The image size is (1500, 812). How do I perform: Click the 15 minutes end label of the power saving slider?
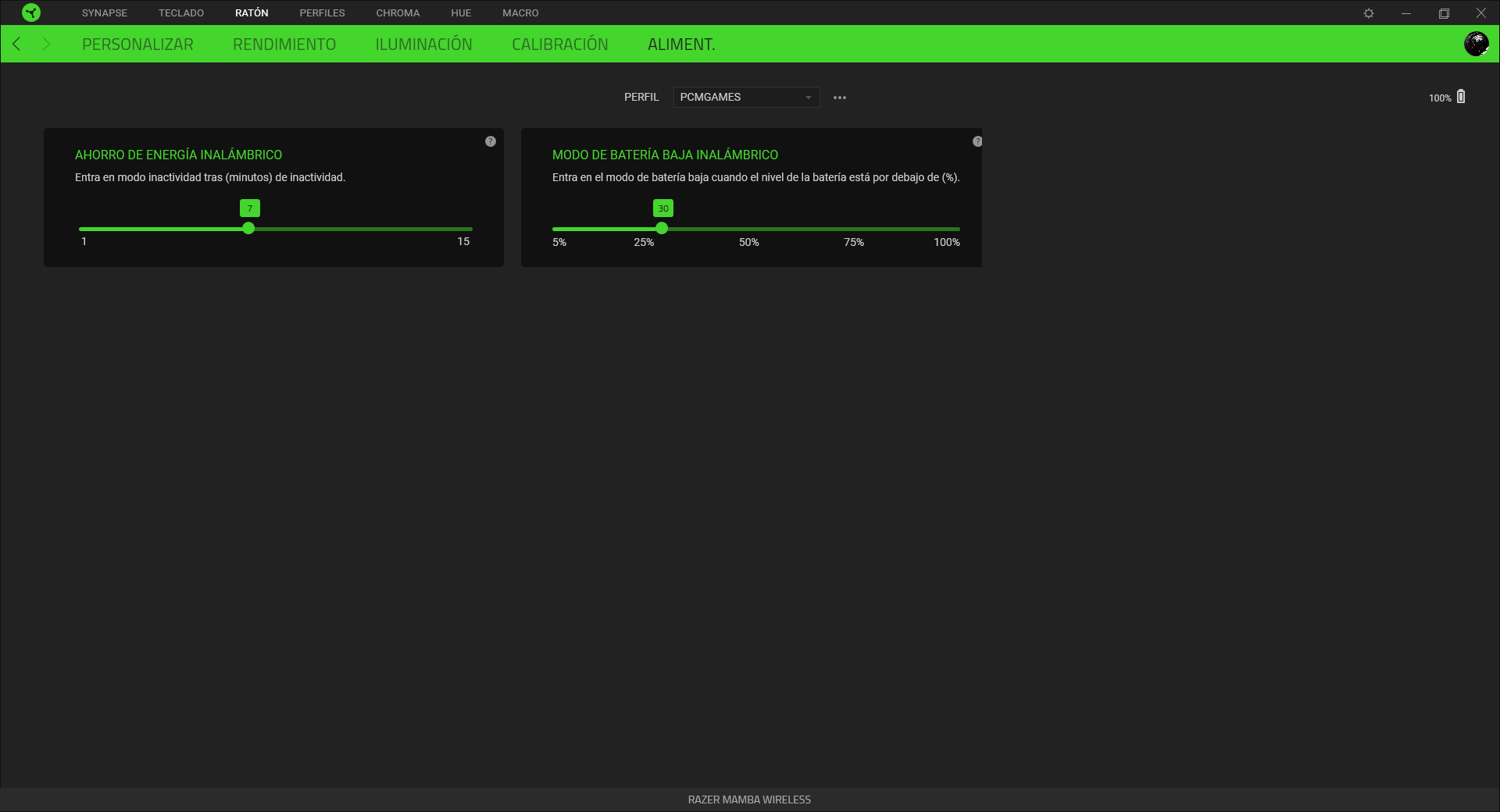tap(463, 242)
